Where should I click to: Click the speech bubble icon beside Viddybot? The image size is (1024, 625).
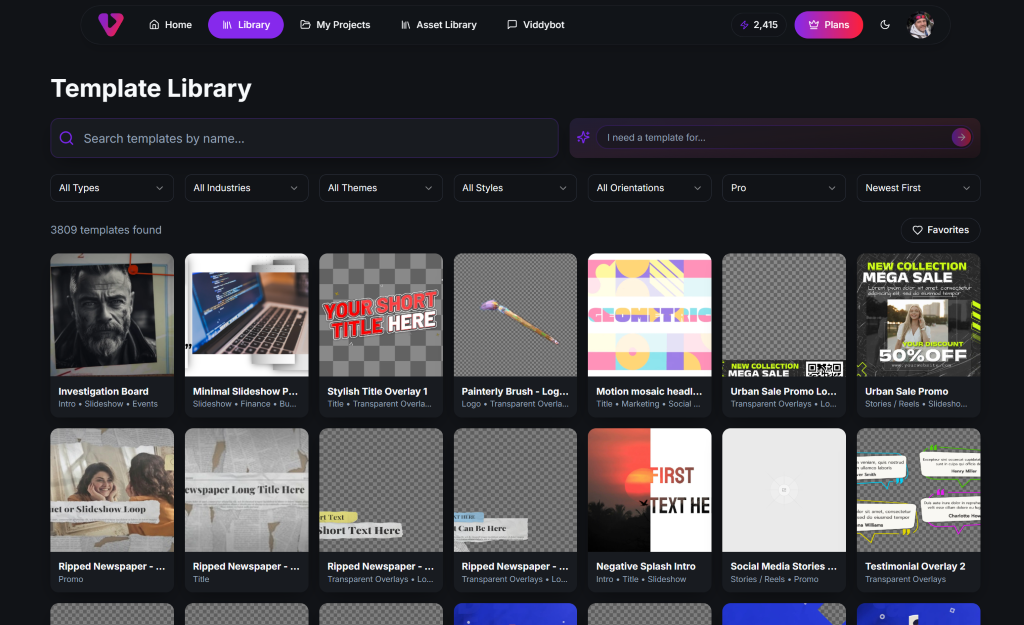(512, 25)
